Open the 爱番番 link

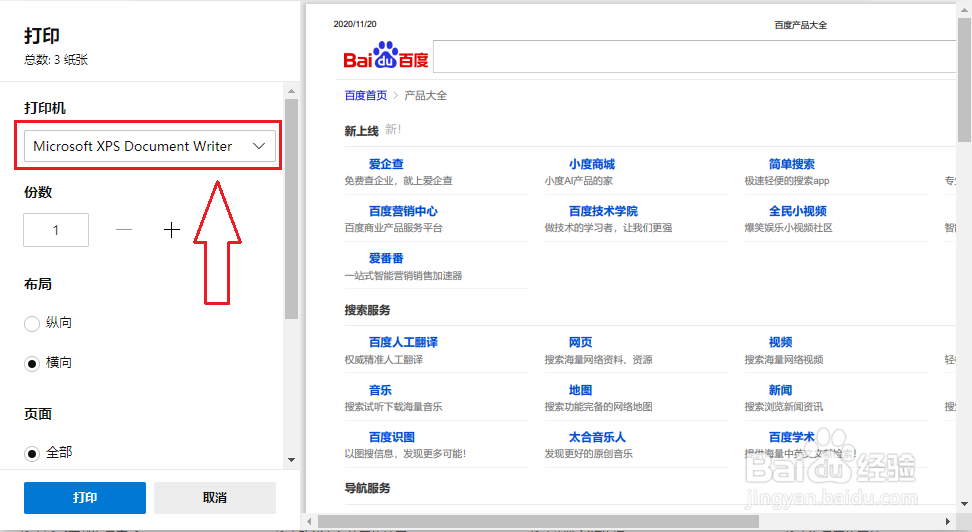(386, 259)
